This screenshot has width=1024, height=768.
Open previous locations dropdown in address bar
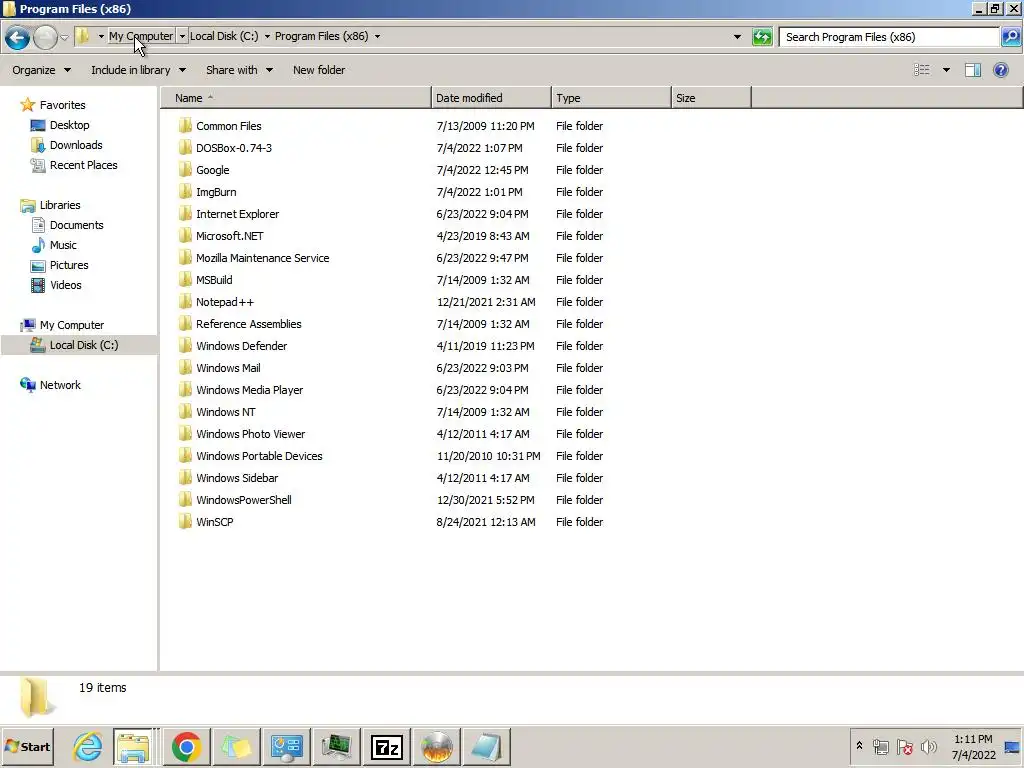pos(737,37)
